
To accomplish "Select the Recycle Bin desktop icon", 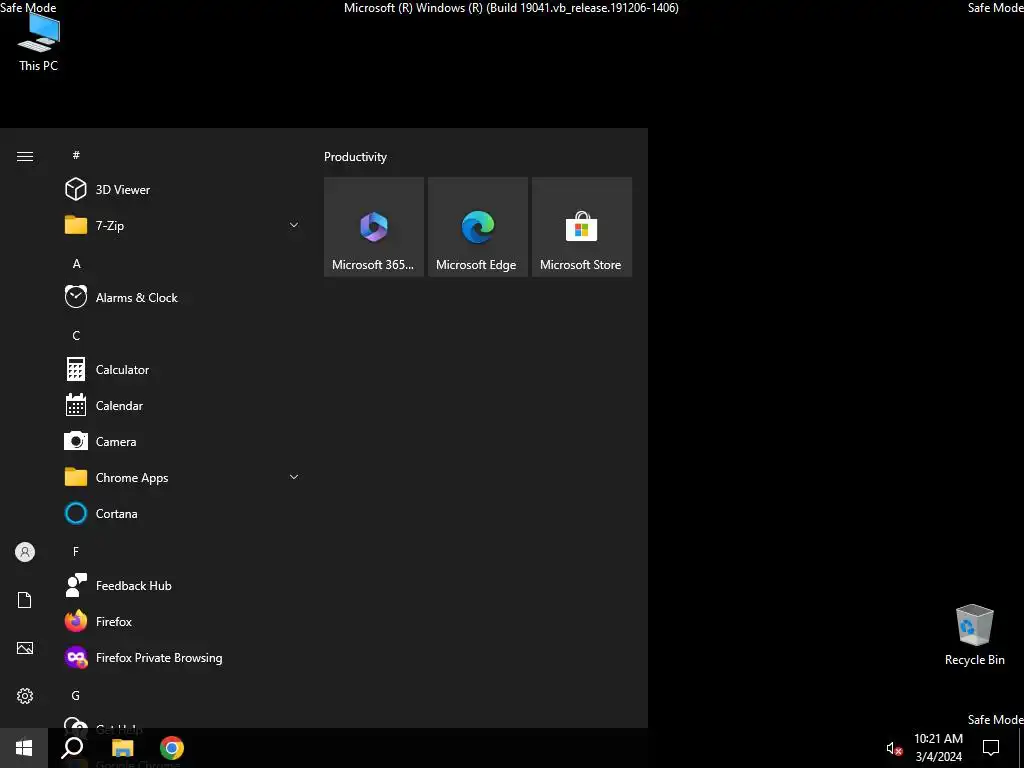I will (974, 635).
